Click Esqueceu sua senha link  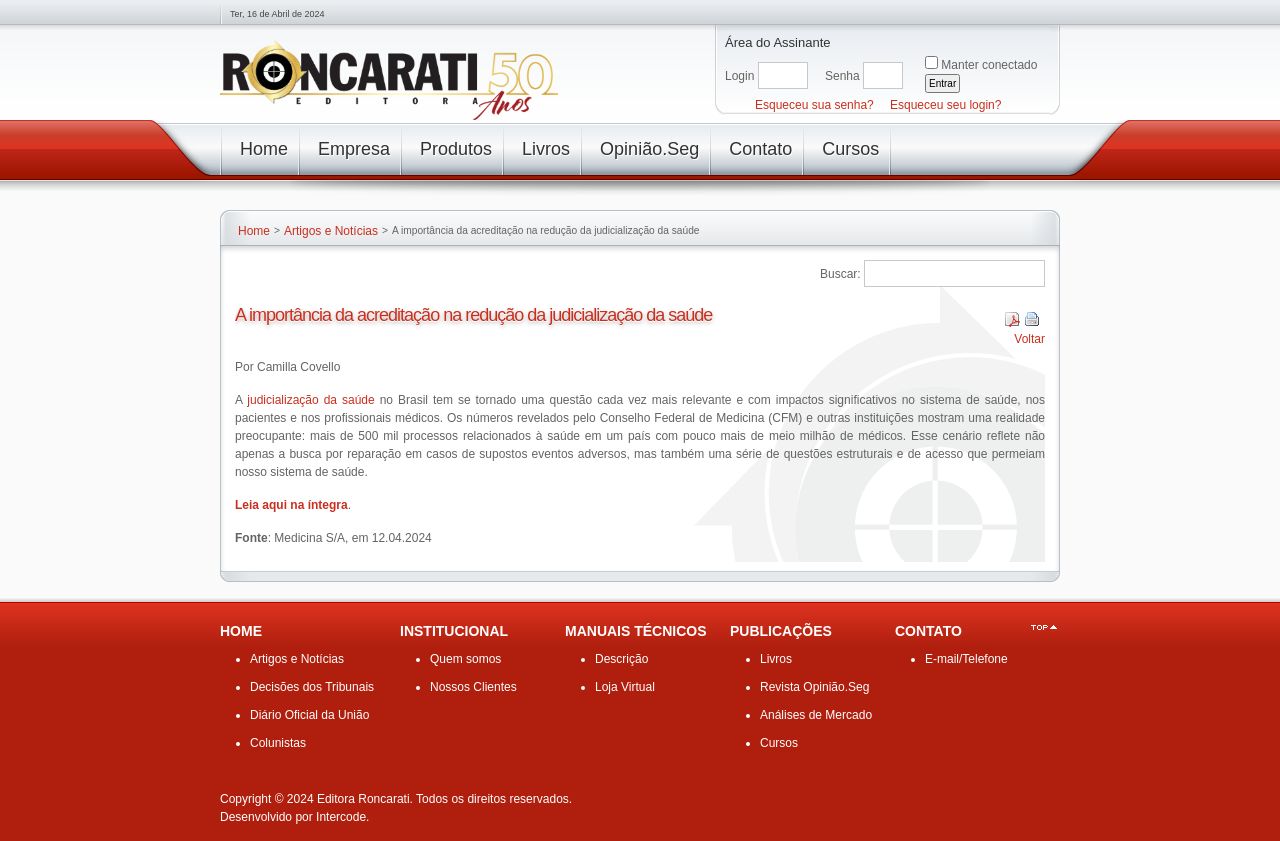pyautogui.click(x=814, y=106)
